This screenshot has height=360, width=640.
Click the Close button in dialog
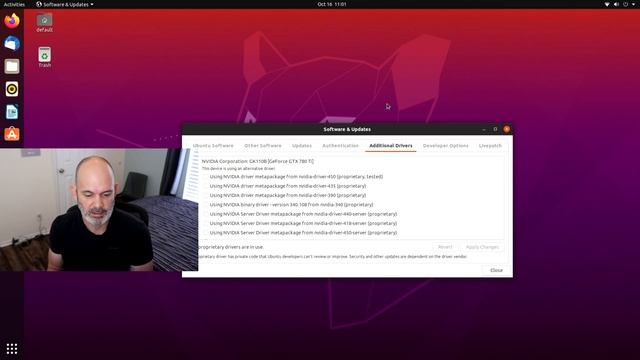coord(496,270)
